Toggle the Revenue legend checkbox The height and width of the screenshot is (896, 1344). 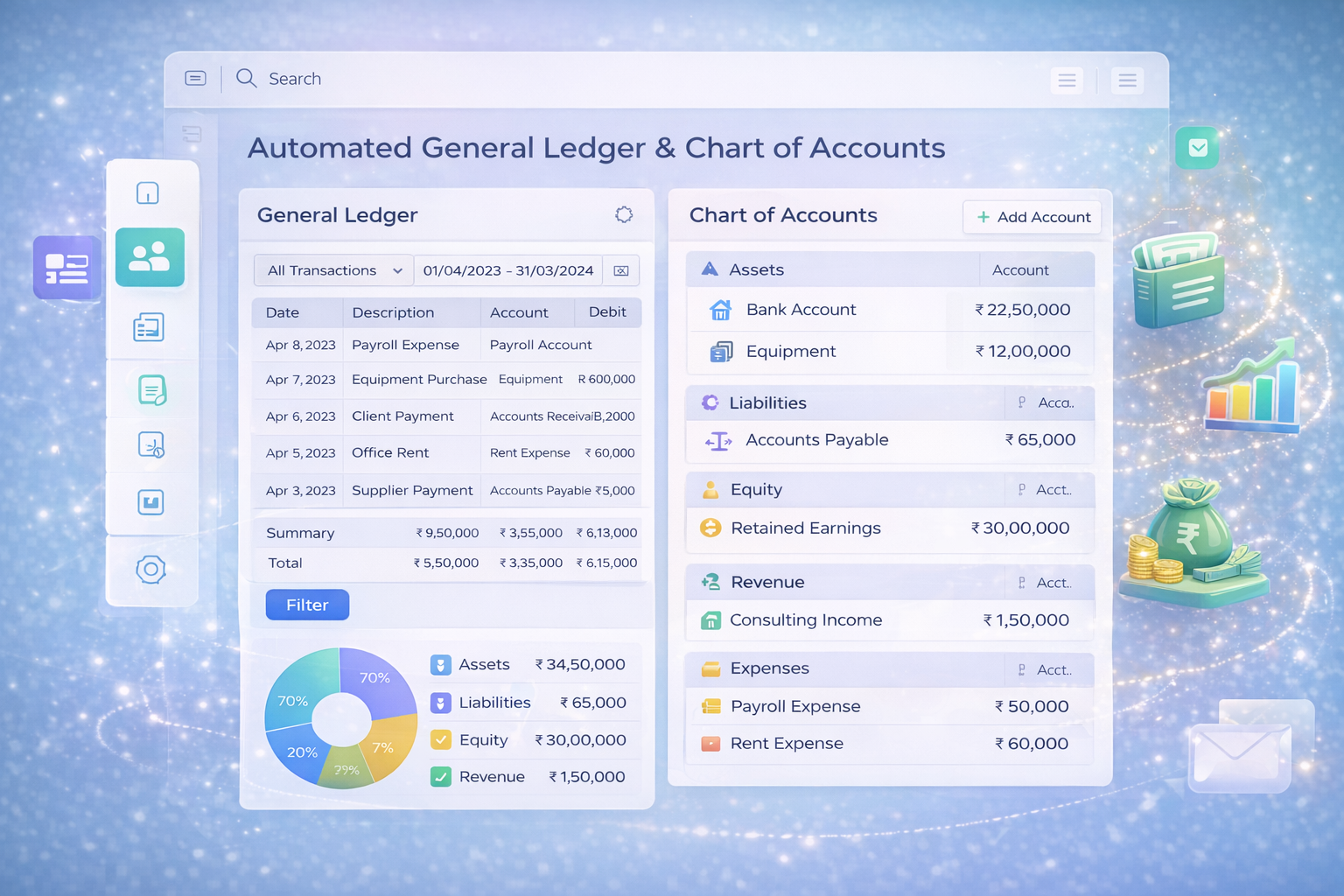pyautogui.click(x=441, y=777)
